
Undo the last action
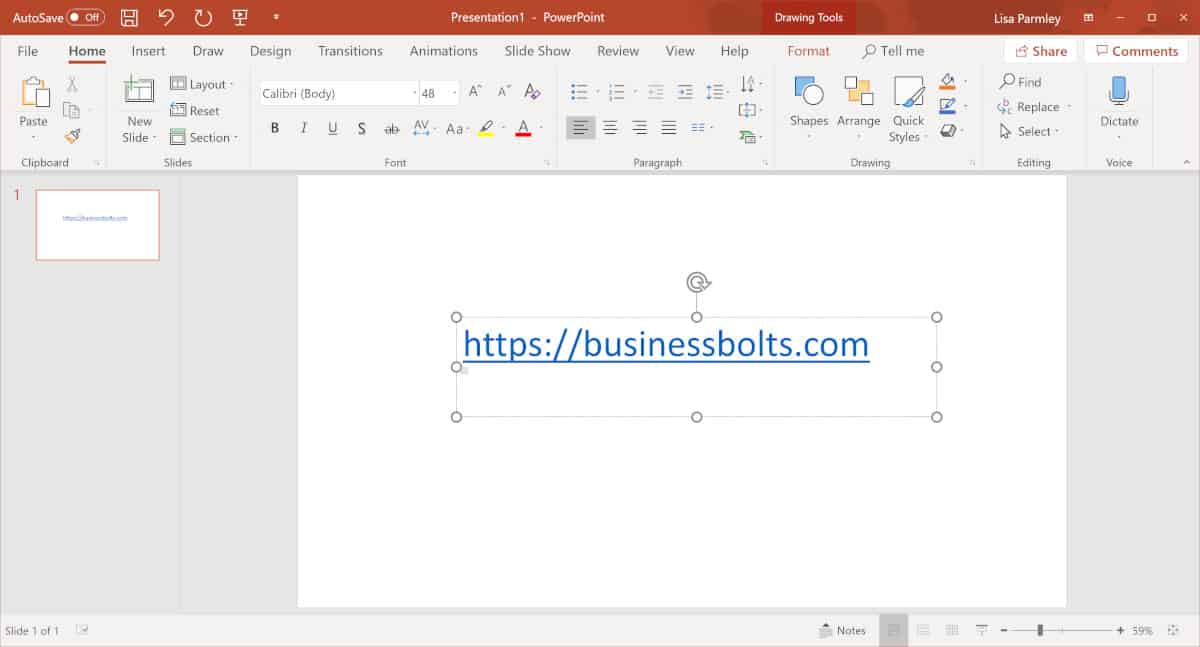pyautogui.click(x=166, y=17)
